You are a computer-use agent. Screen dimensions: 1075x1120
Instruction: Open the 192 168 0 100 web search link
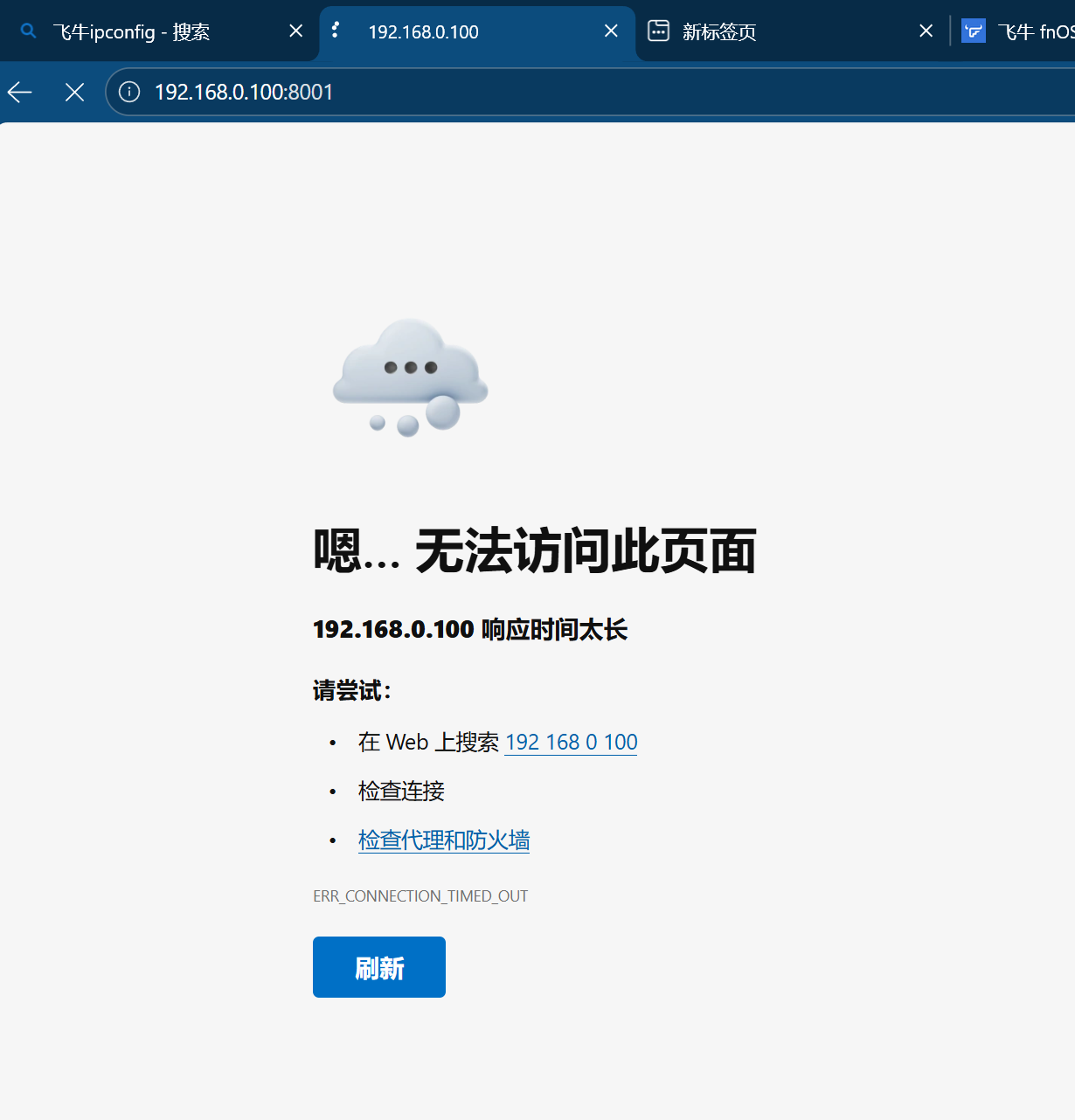tap(570, 742)
